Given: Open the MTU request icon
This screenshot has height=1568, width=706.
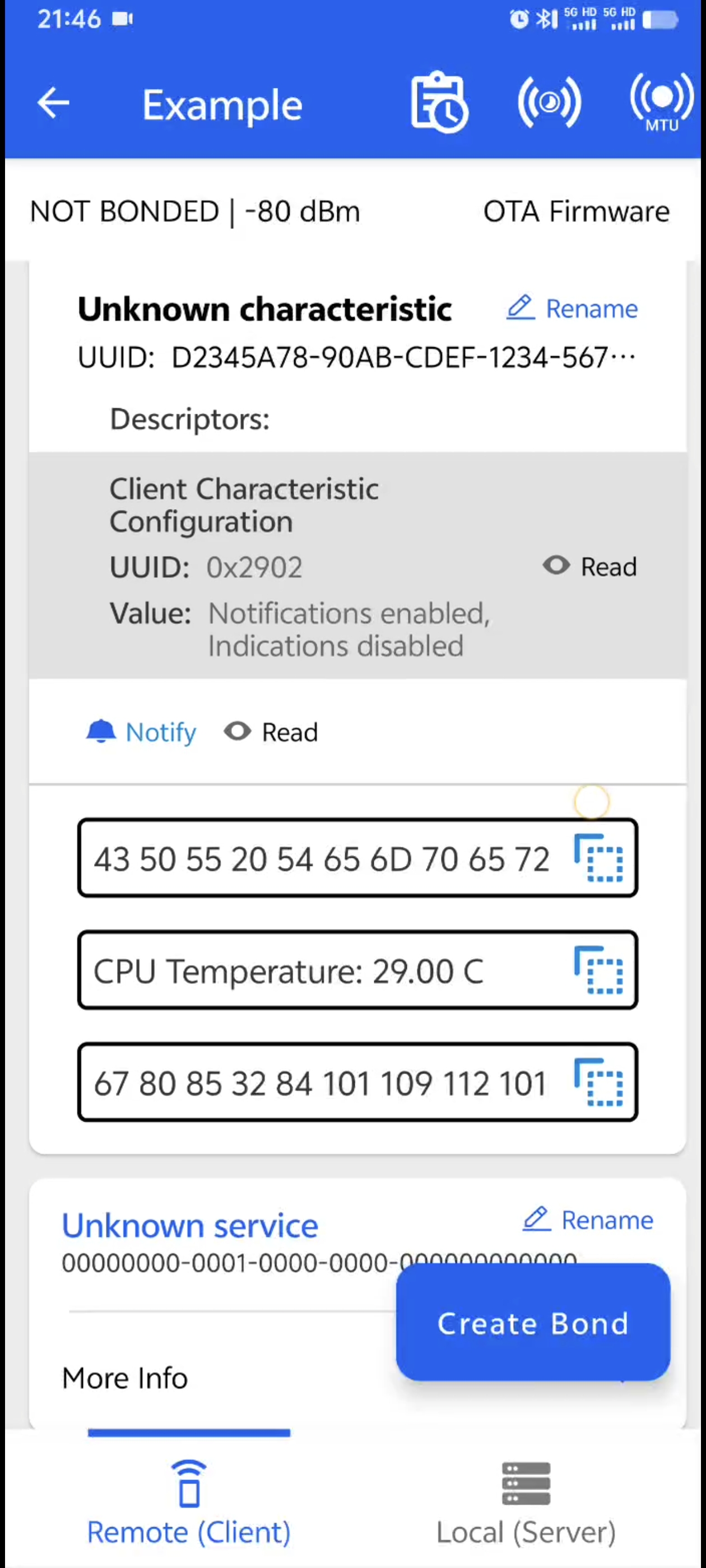Looking at the screenshot, I should pyautogui.click(x=662, y=102).
